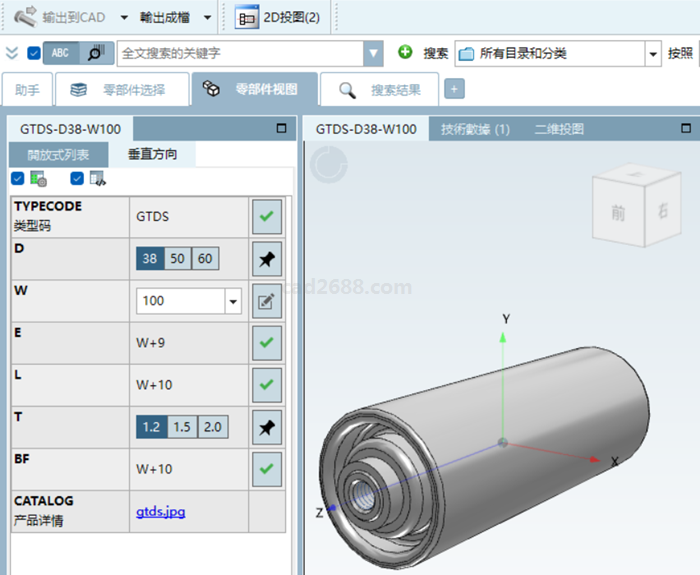Image resolution: width=700 pixels, height=575 pixels.
Task: Click the plus icon to add new tab
Action: [x=454, y=90]
